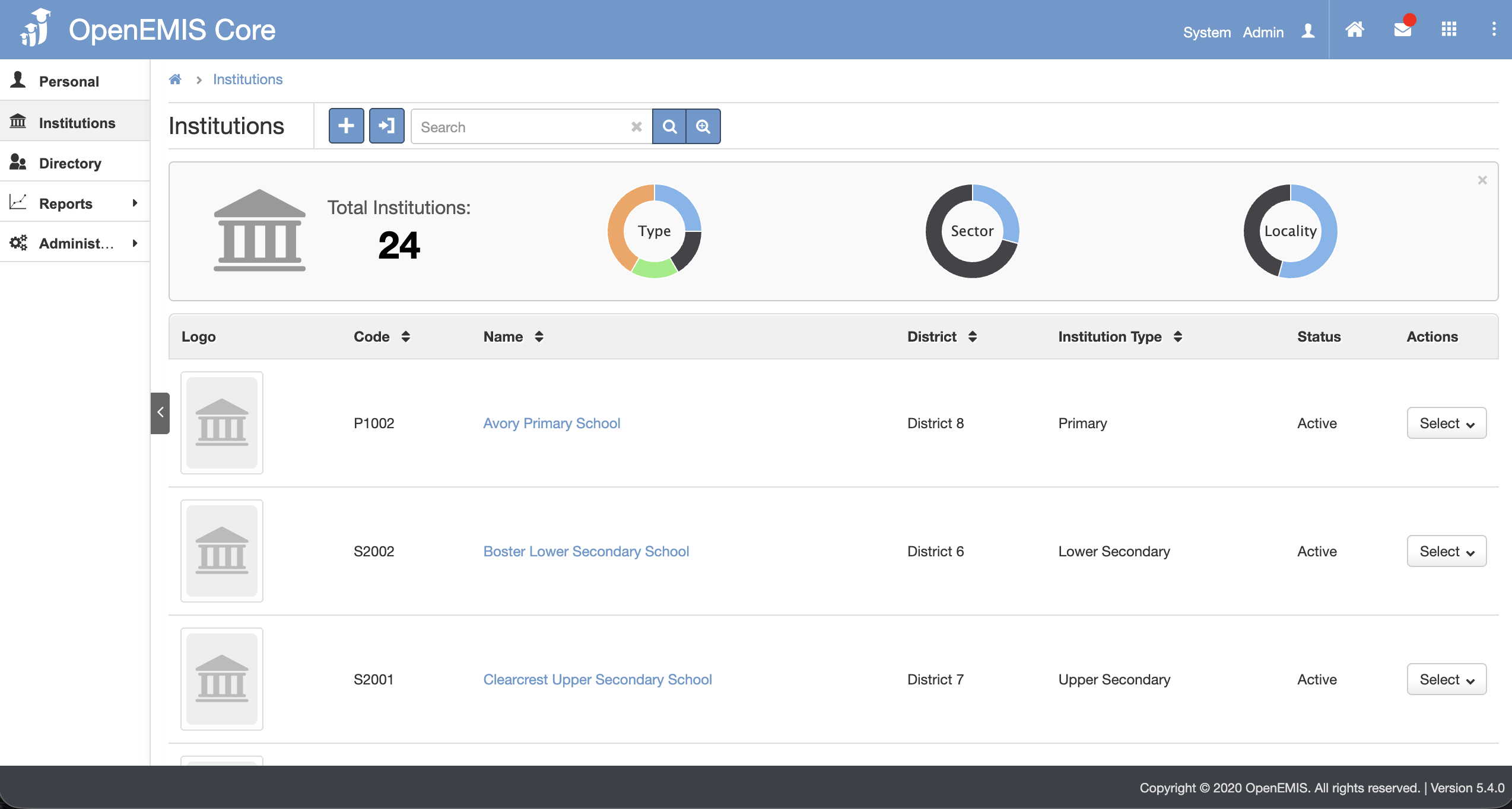Open Personal in the sidebar
Image resolution: width=1512 pixels, height=809 pixels.
(x=69, y=81)
